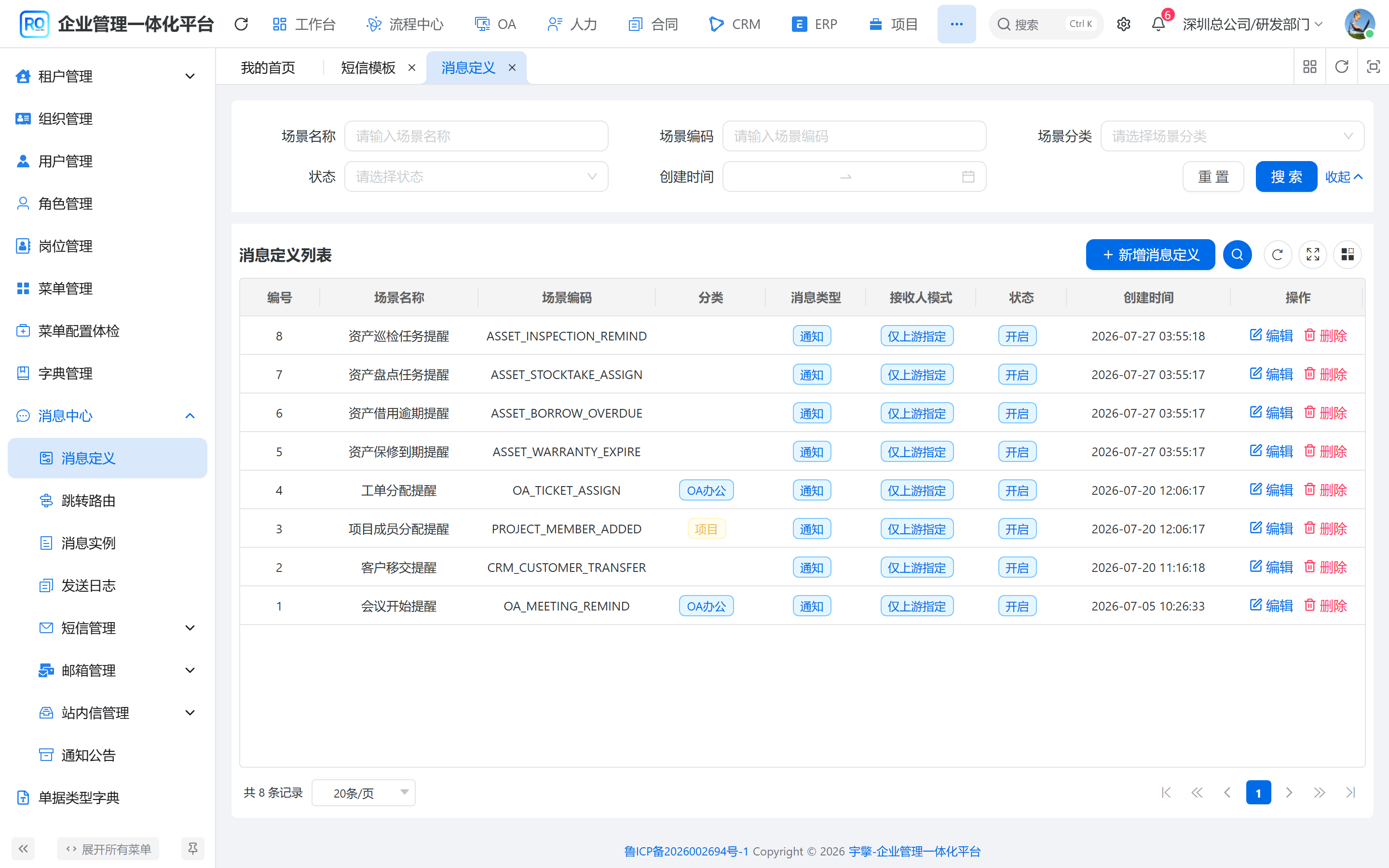Click global search box Ctrl K
This screenshot has height=868, width=1389.
pos(1046,24)
